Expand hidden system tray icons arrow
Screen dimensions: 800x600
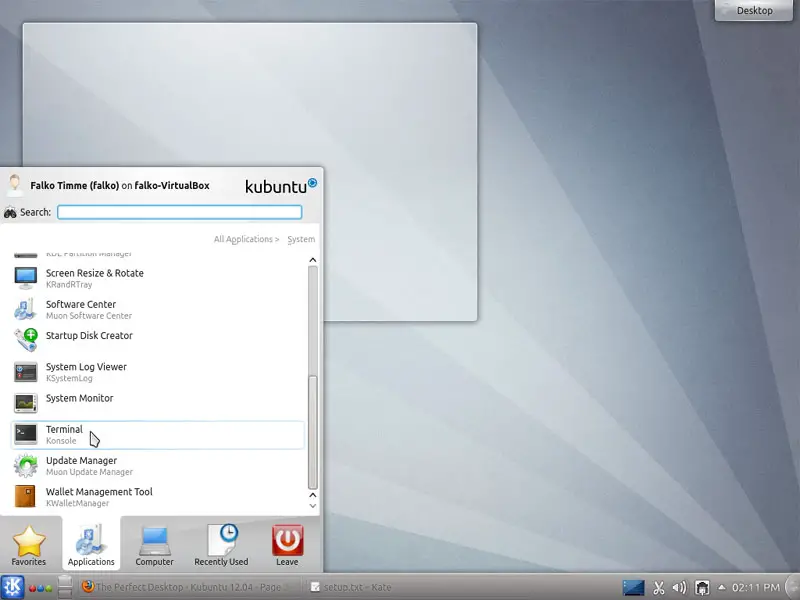(x=721, y=587)
